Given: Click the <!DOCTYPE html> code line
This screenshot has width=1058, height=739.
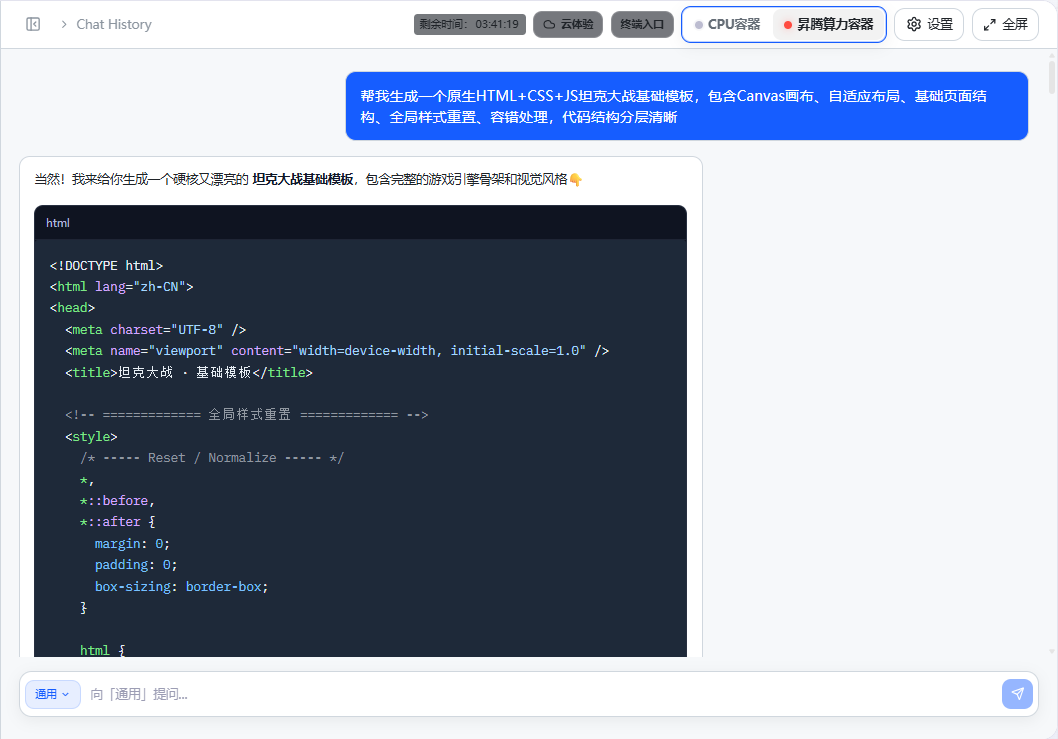Looking at the screenshot, I should [107, 265].
